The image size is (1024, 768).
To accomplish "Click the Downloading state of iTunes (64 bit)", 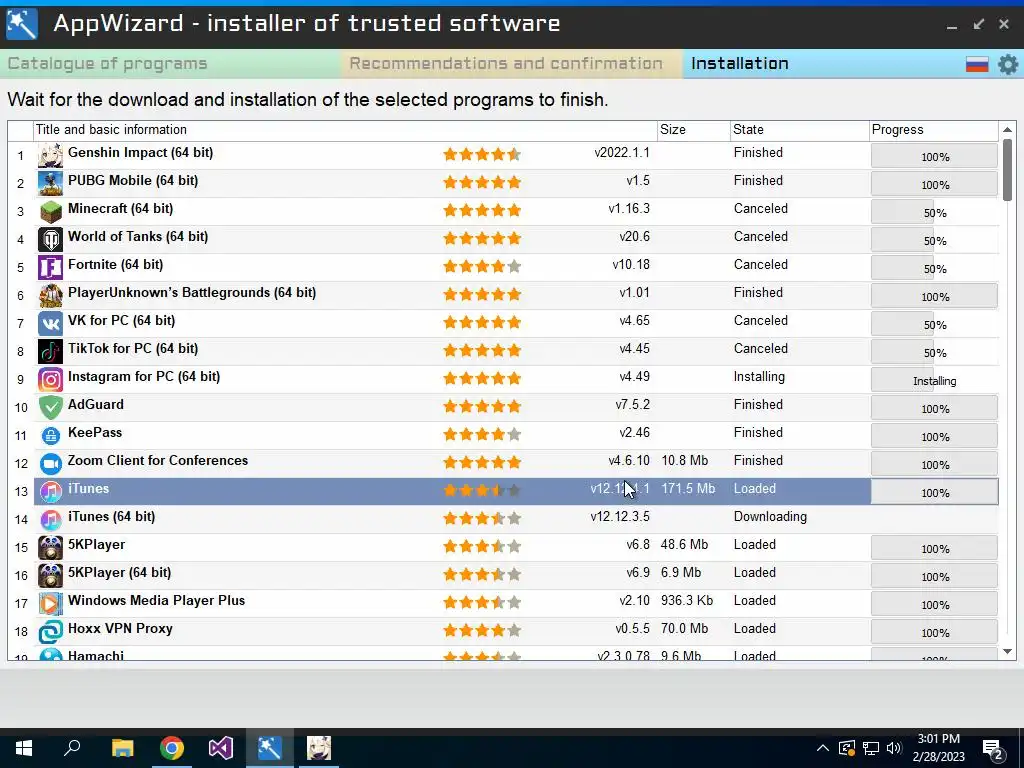I will [770, 517].
